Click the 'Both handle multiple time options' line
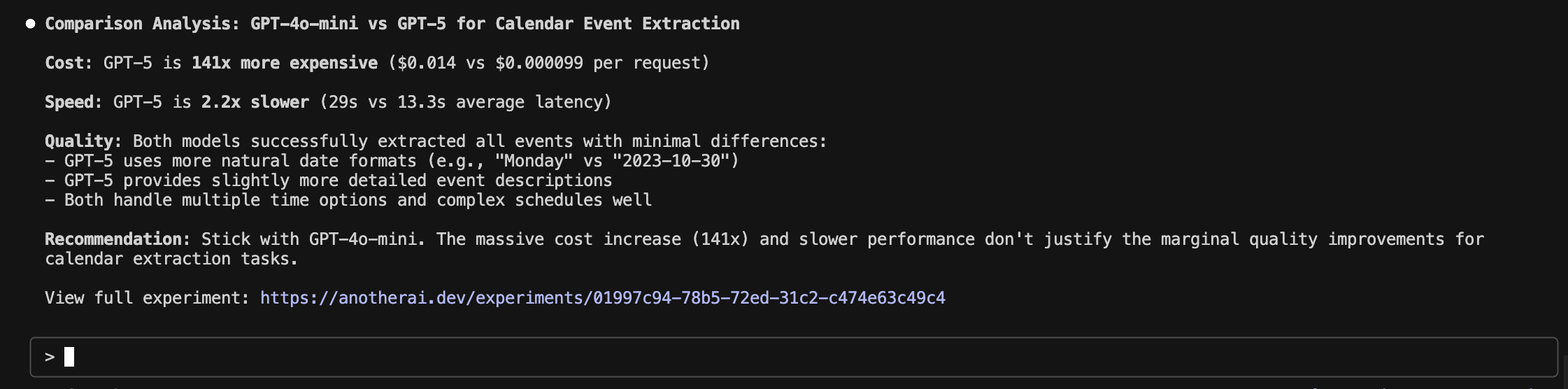The image size is (1568, 389). (x=348, y=200)
